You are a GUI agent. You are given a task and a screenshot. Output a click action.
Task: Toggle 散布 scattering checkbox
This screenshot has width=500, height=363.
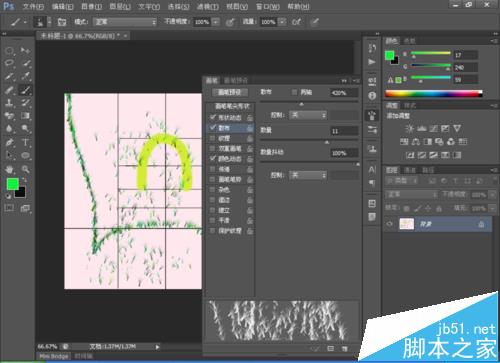tap(213, 128)
